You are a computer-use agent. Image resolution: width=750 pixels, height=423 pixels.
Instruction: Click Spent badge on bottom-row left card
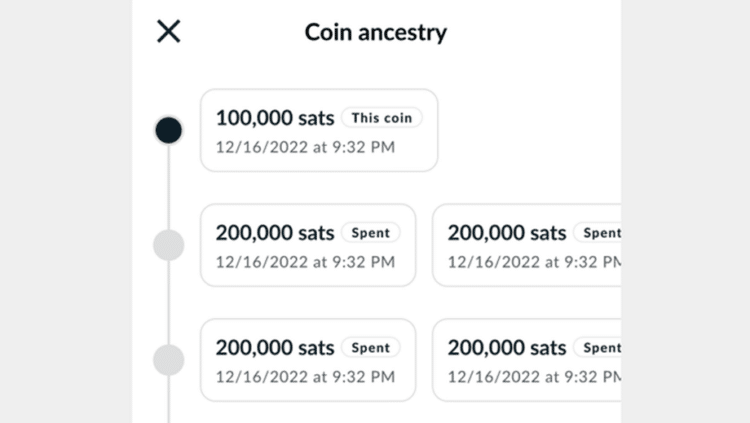(370, 348)
